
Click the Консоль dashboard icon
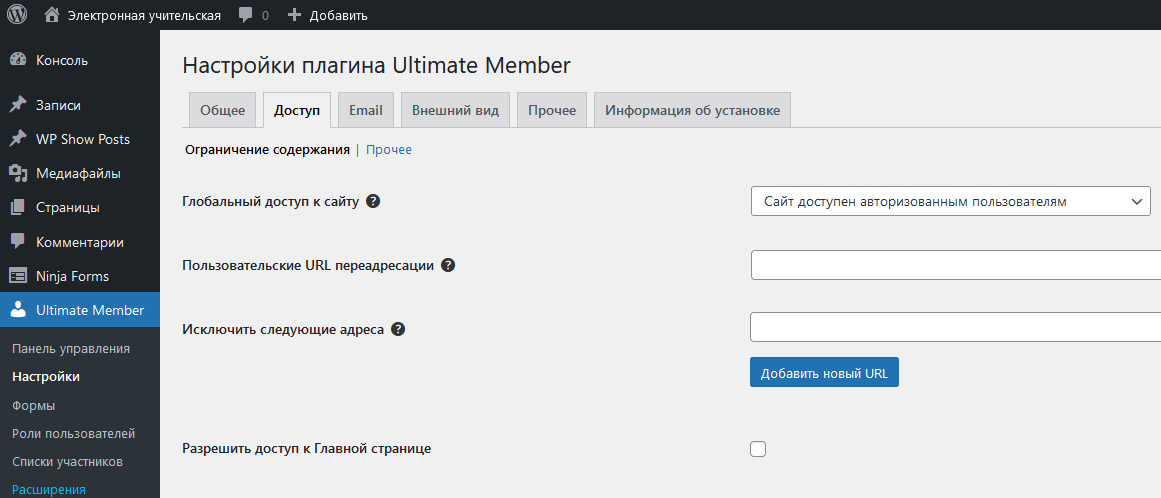(x=19, y=61)
